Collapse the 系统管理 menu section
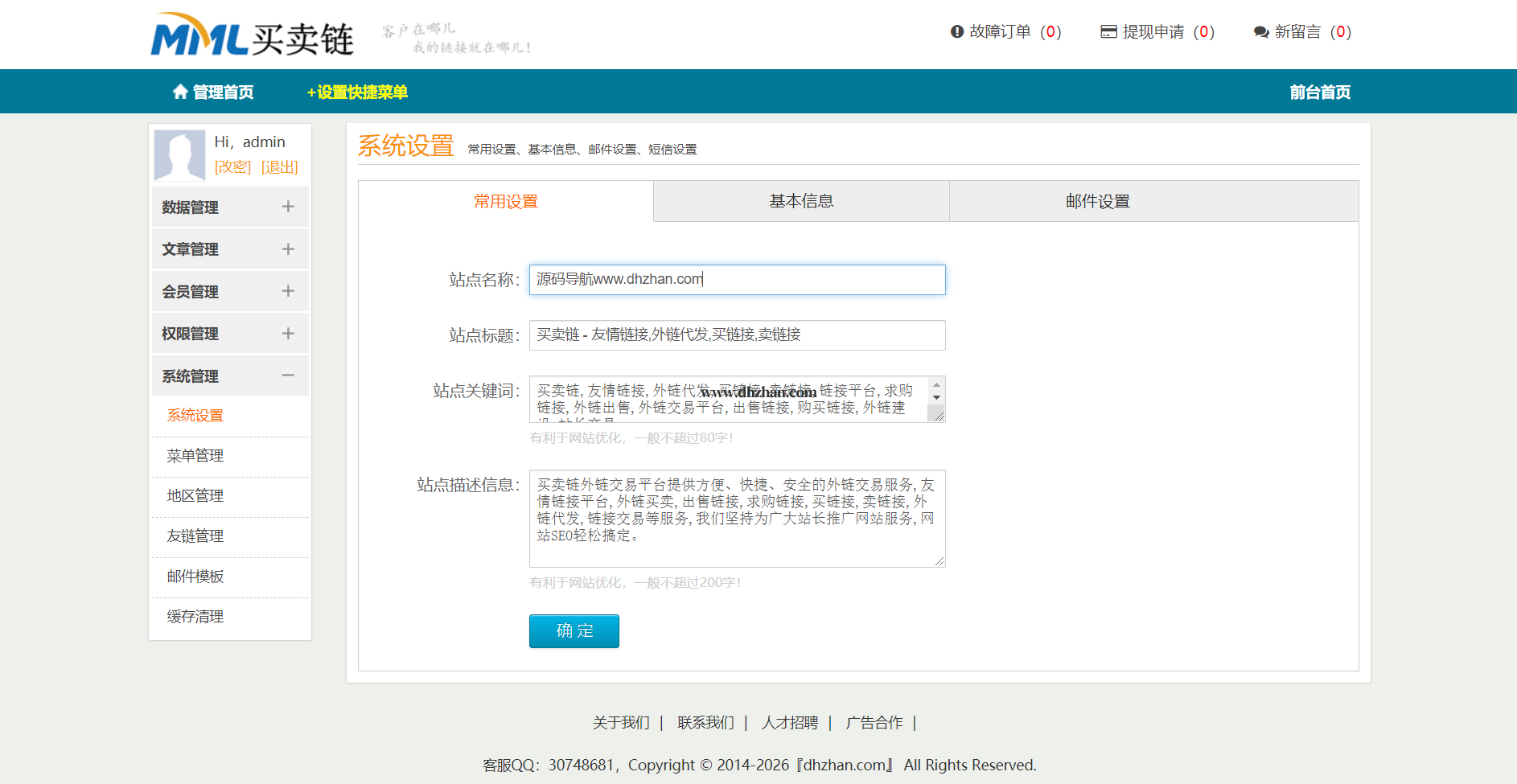Image resolution: width=1517 pixels, height=784 pixels. click(288, 376)
